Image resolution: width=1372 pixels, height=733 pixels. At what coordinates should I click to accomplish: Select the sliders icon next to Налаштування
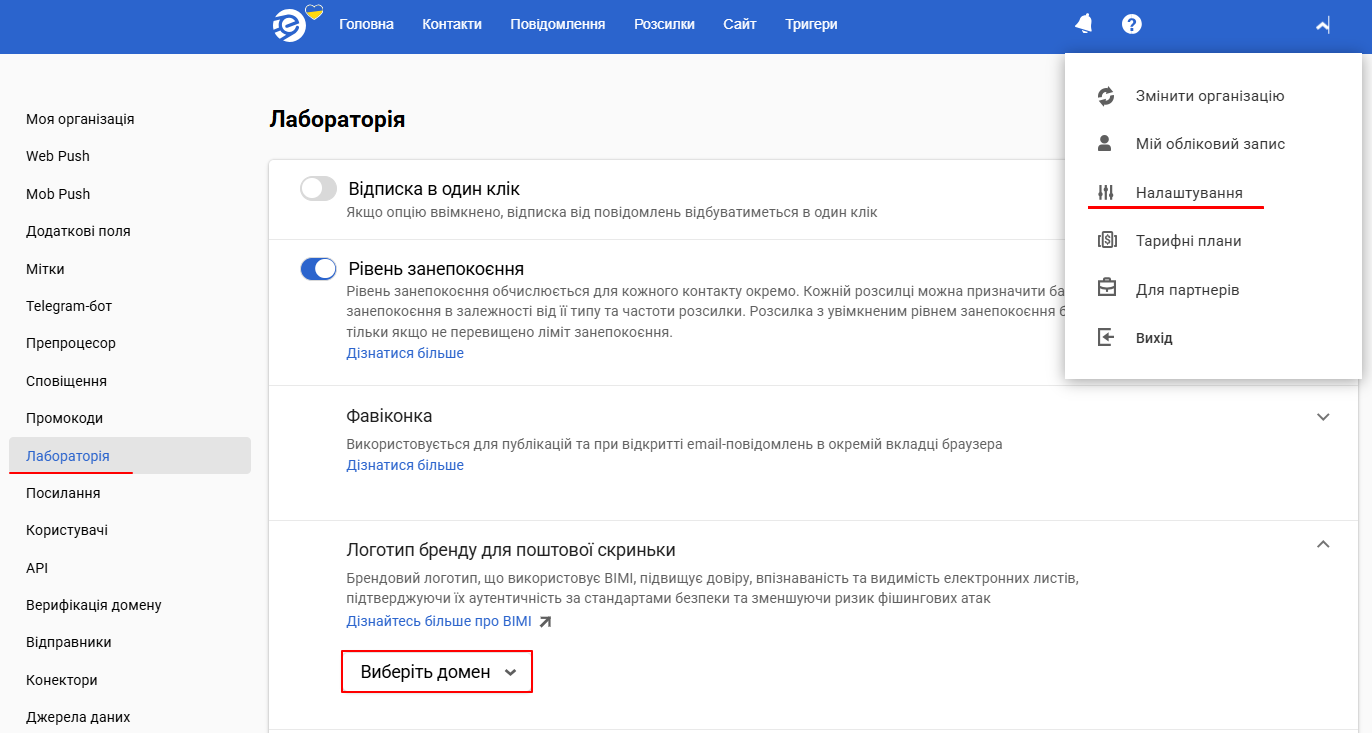click(1104, 191)
